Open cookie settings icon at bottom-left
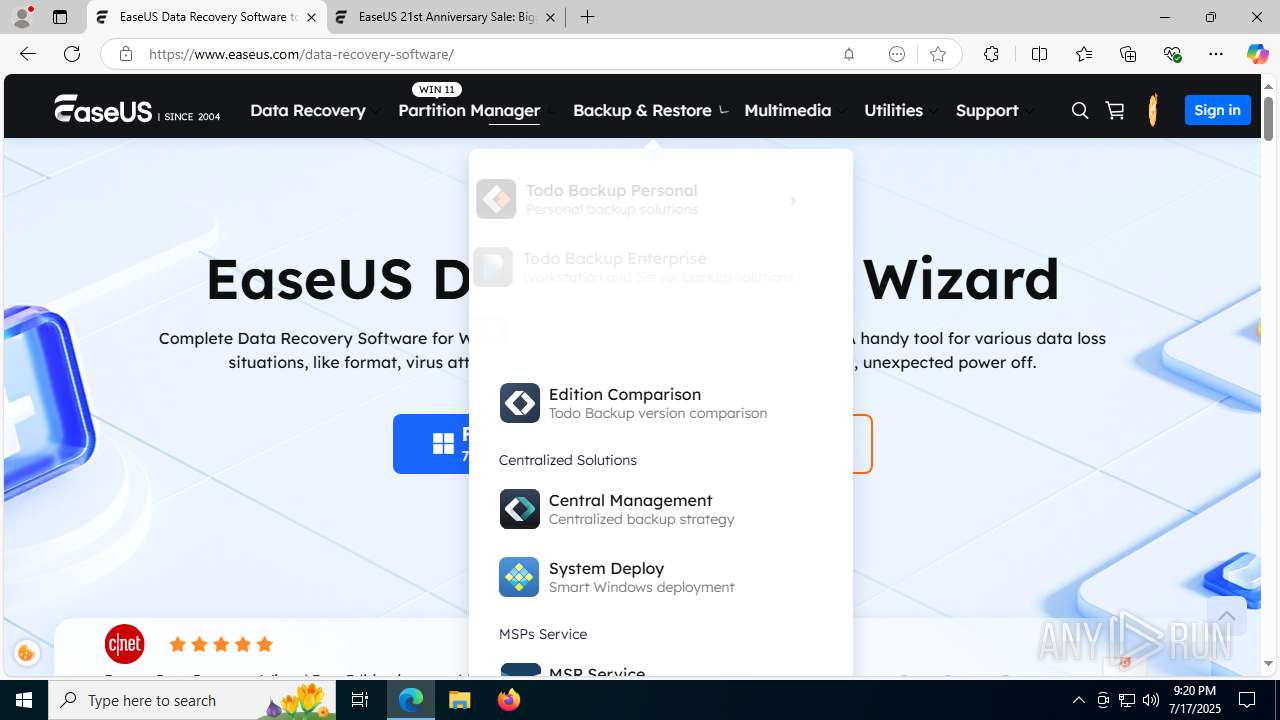This screenshot has height=720, width=1280. (x=27, y=654)
